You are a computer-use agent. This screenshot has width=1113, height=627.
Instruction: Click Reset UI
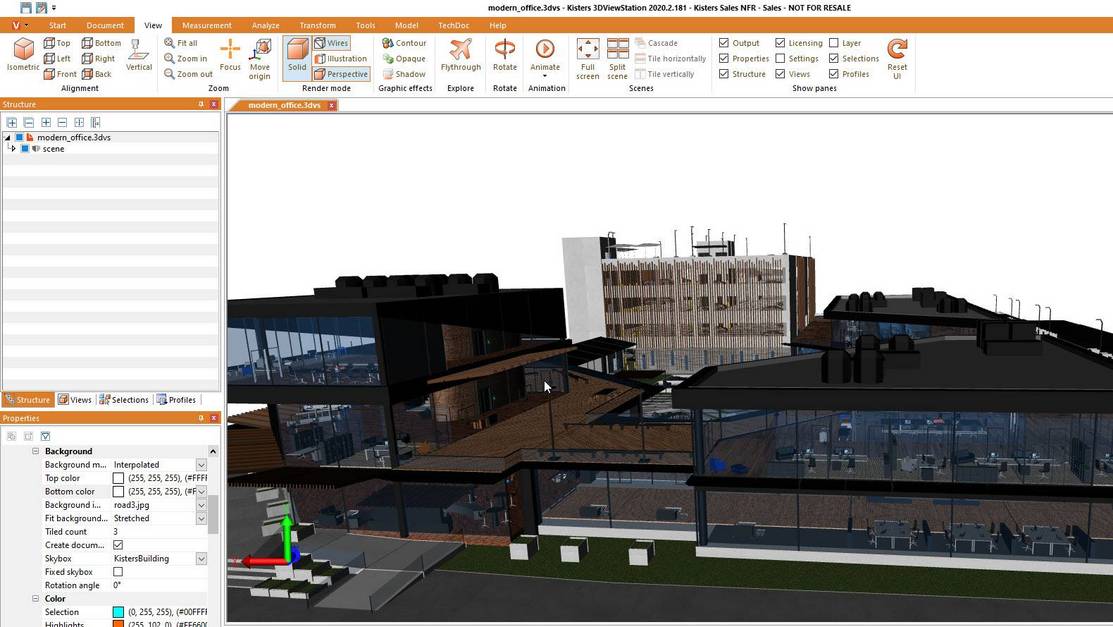click(897, 59)
